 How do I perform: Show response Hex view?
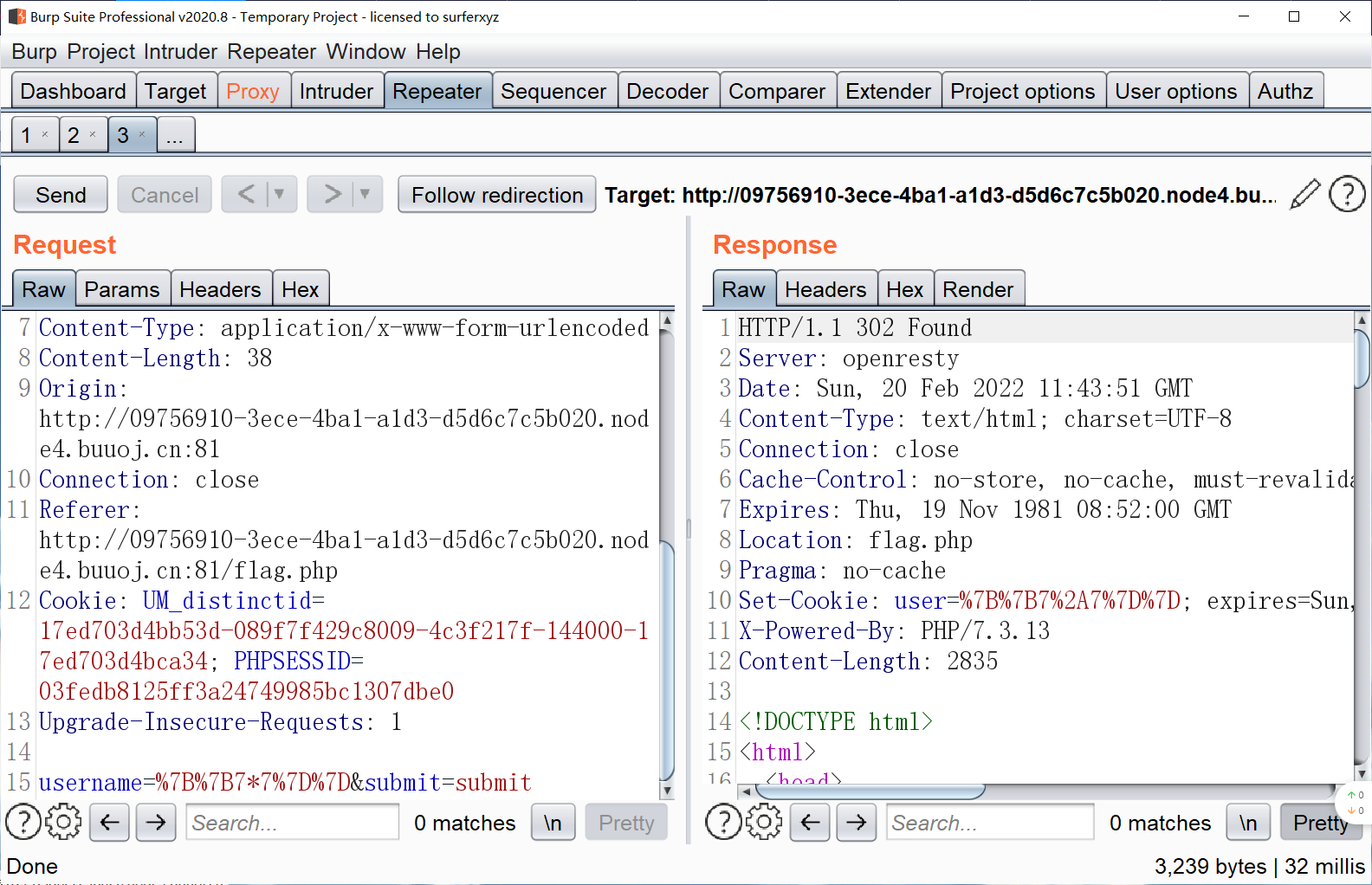point(905,289)
